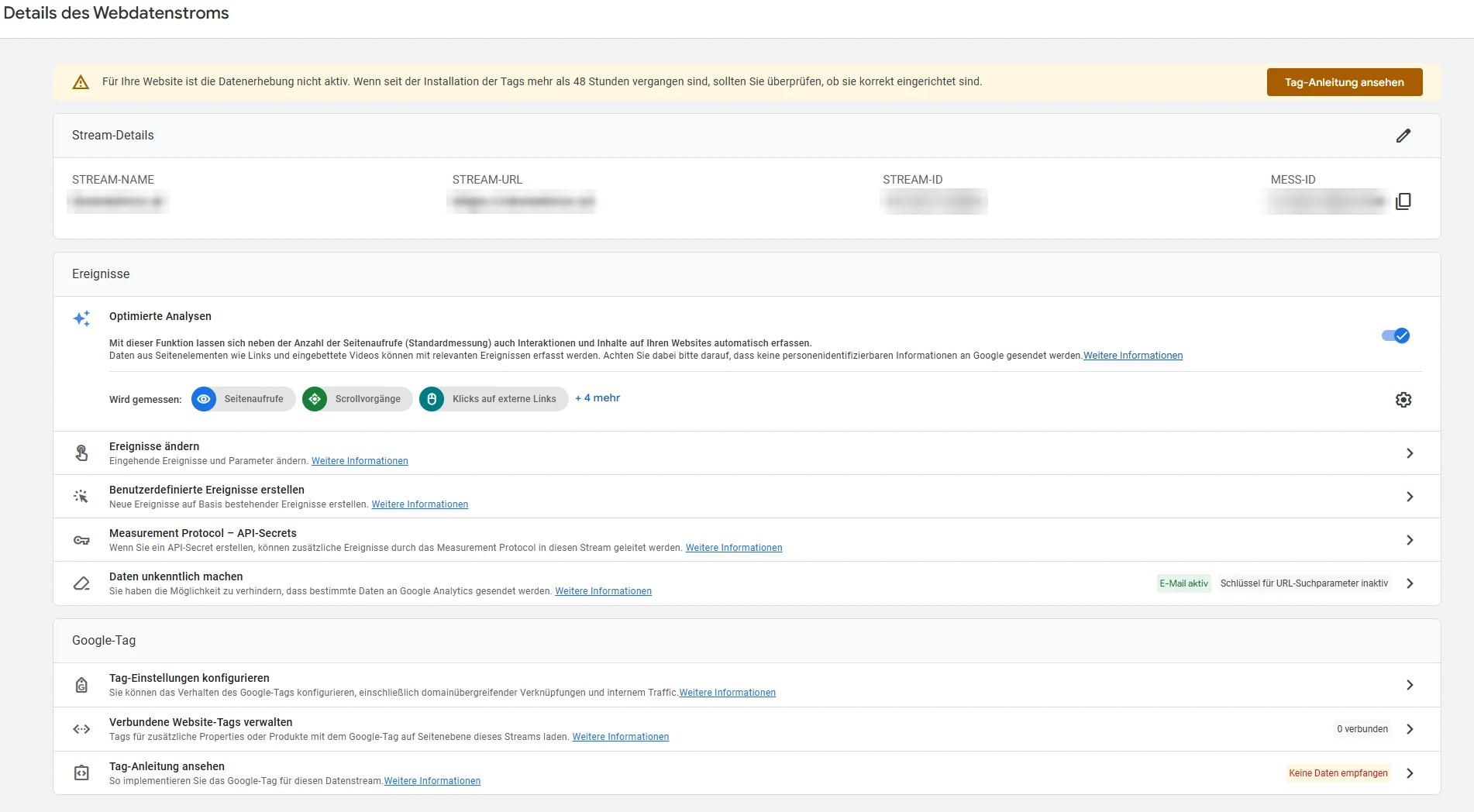Click the warning triangle icon in banner
The height and width of the screenshot is (812, 1474).
pos(81,82)
